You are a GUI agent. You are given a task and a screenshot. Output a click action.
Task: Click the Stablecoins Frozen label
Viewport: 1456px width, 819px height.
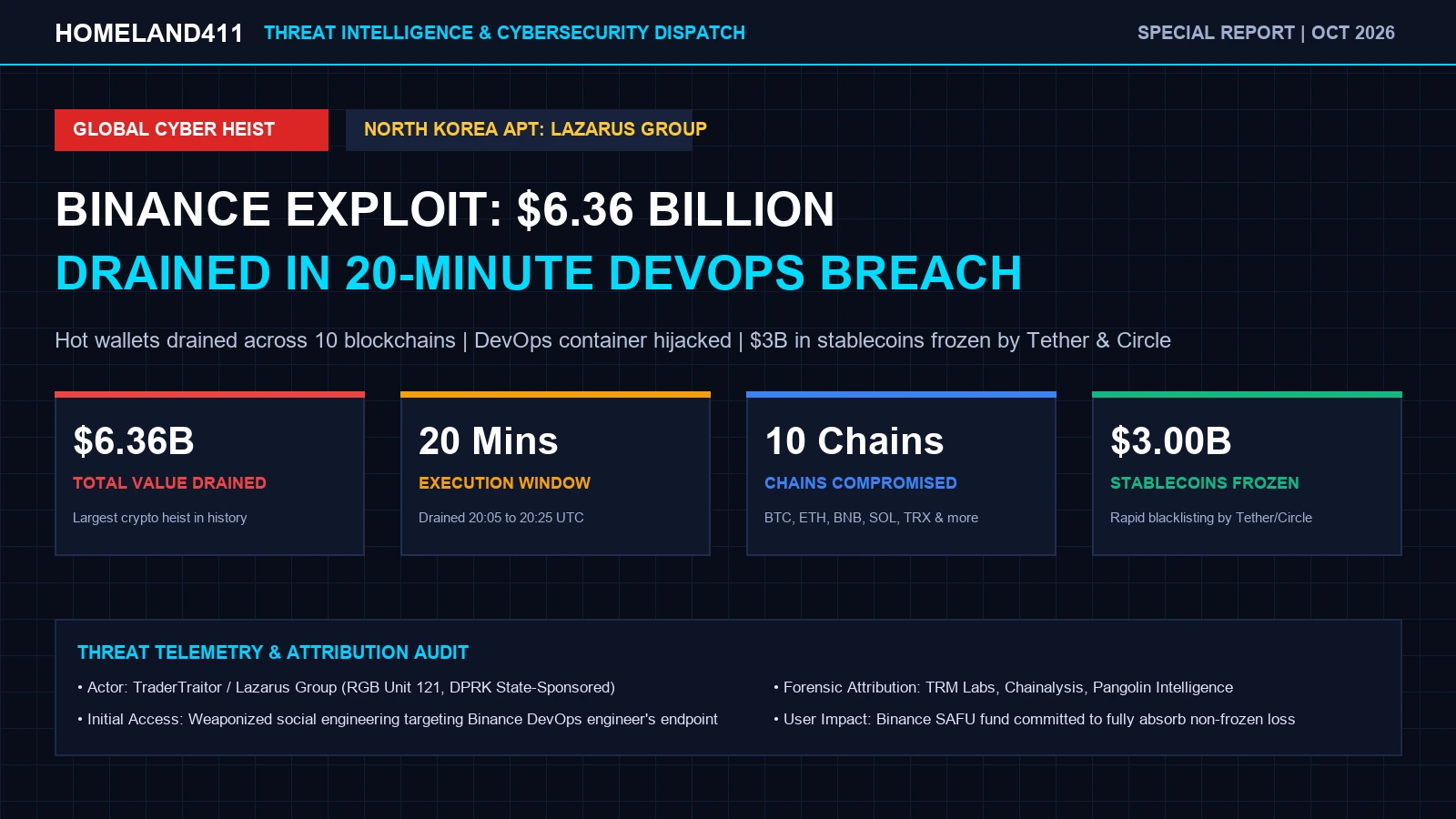click(x=1205, y=483)
